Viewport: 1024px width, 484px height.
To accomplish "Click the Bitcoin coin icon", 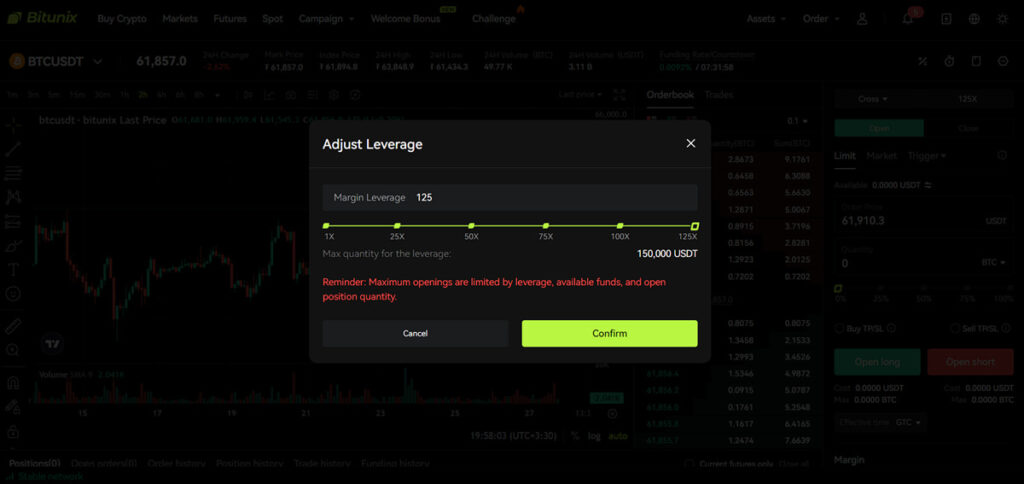I will coord(16,61).
